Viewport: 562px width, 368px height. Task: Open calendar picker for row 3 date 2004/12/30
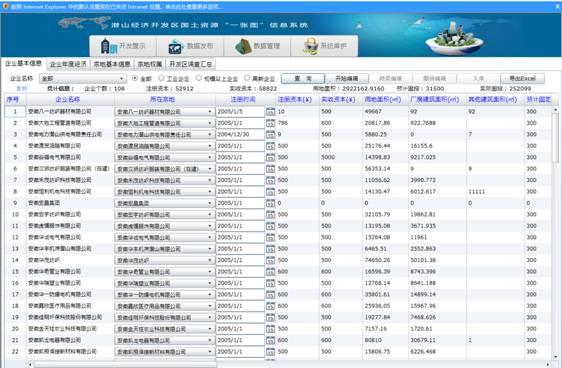point(270,135)
